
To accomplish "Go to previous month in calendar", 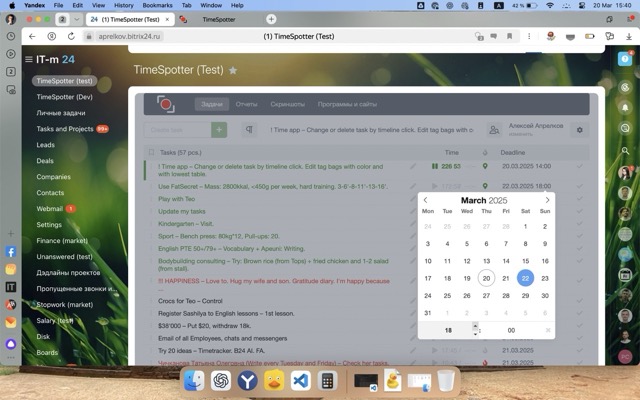I will 426,200.
